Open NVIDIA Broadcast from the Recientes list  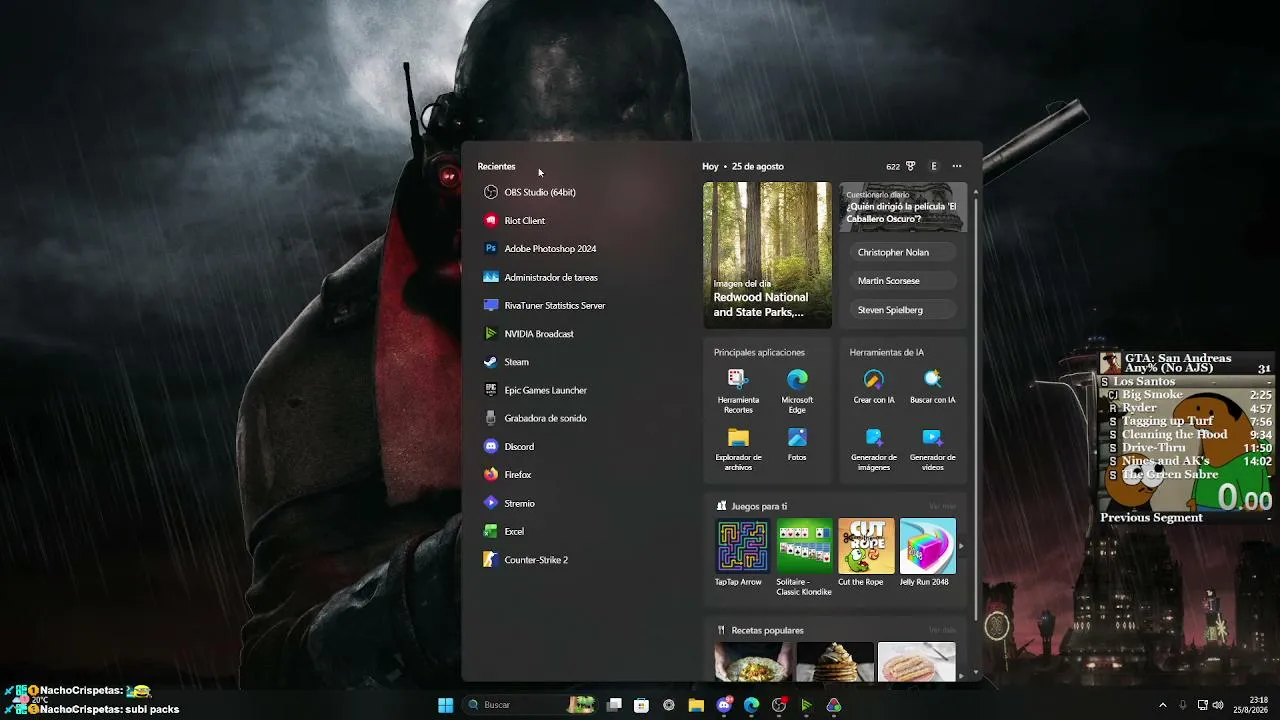(x=530, y=334)
